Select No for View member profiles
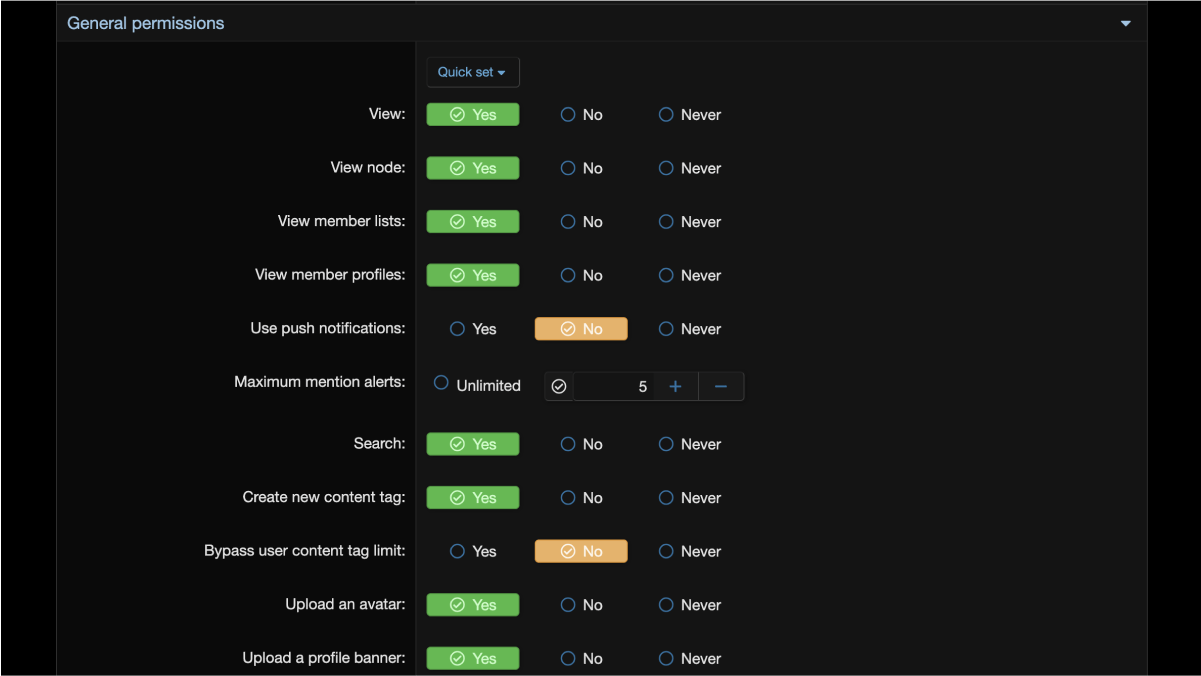The width and height of the screenshot is (1201, 676). click(581, 275)
